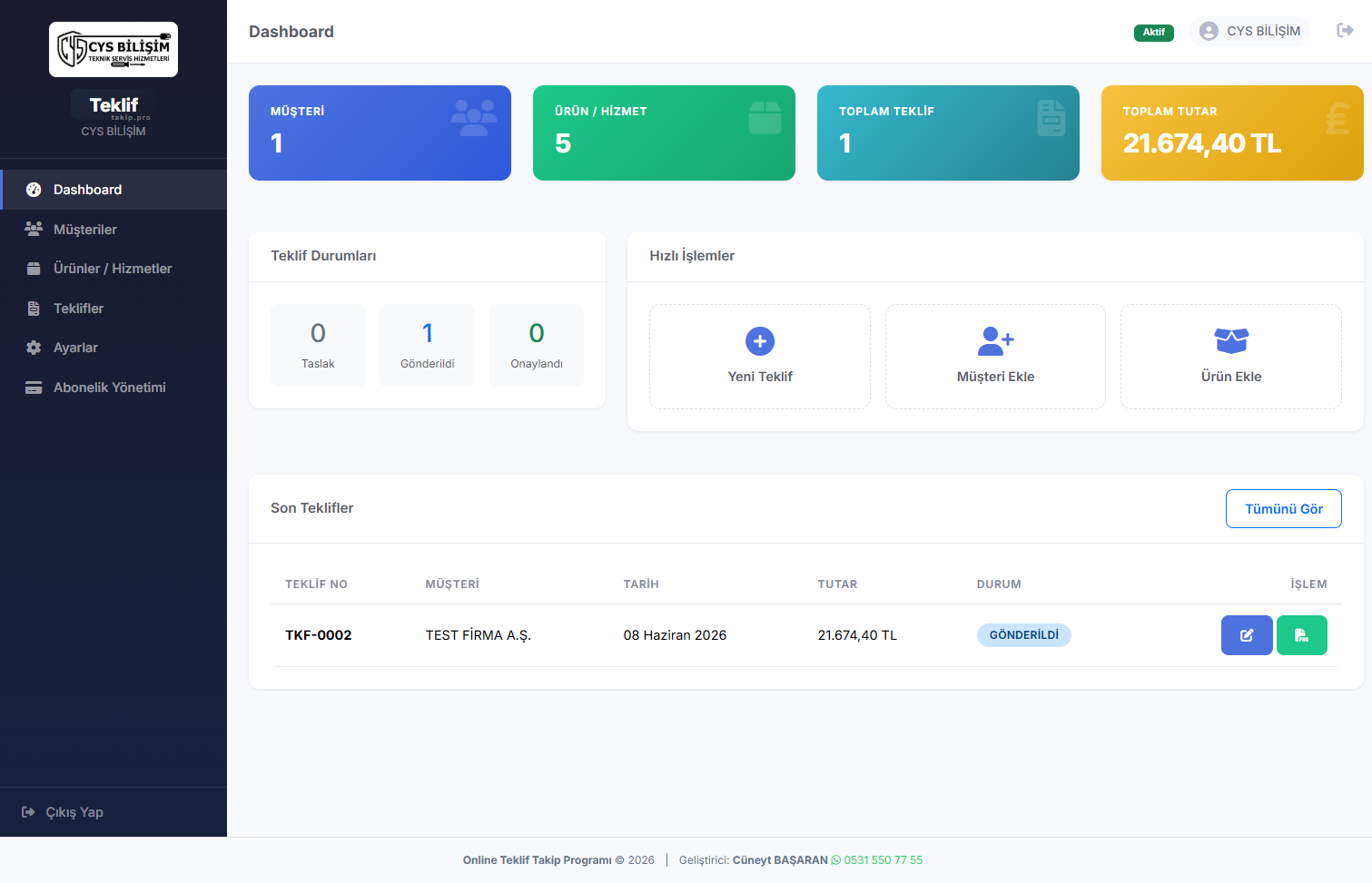Click the TEKLİF NO column header
Image resolution: width=1372 pixels, height=883 pixels.
click(316, 584)
